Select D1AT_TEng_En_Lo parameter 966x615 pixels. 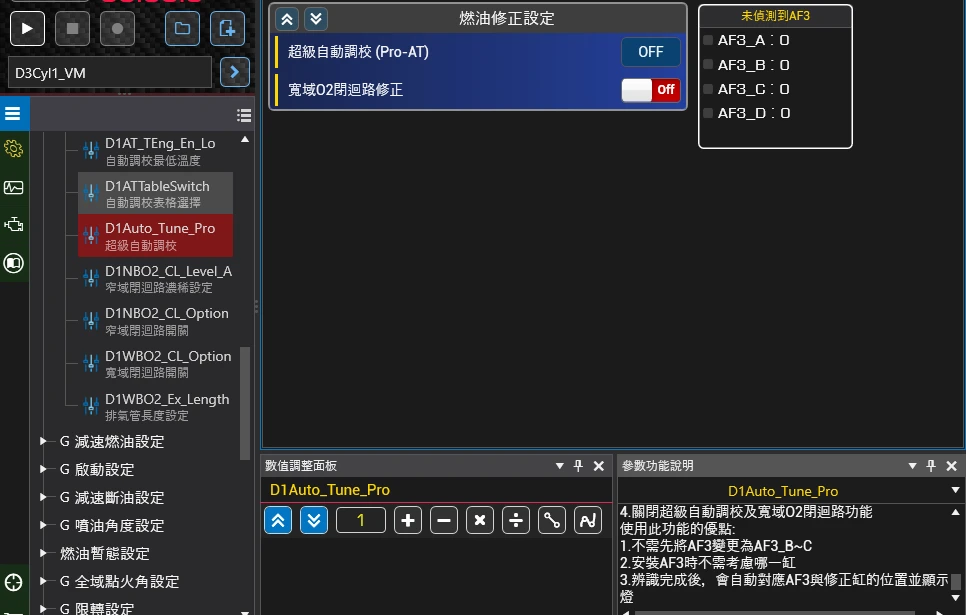click(156, 151)
